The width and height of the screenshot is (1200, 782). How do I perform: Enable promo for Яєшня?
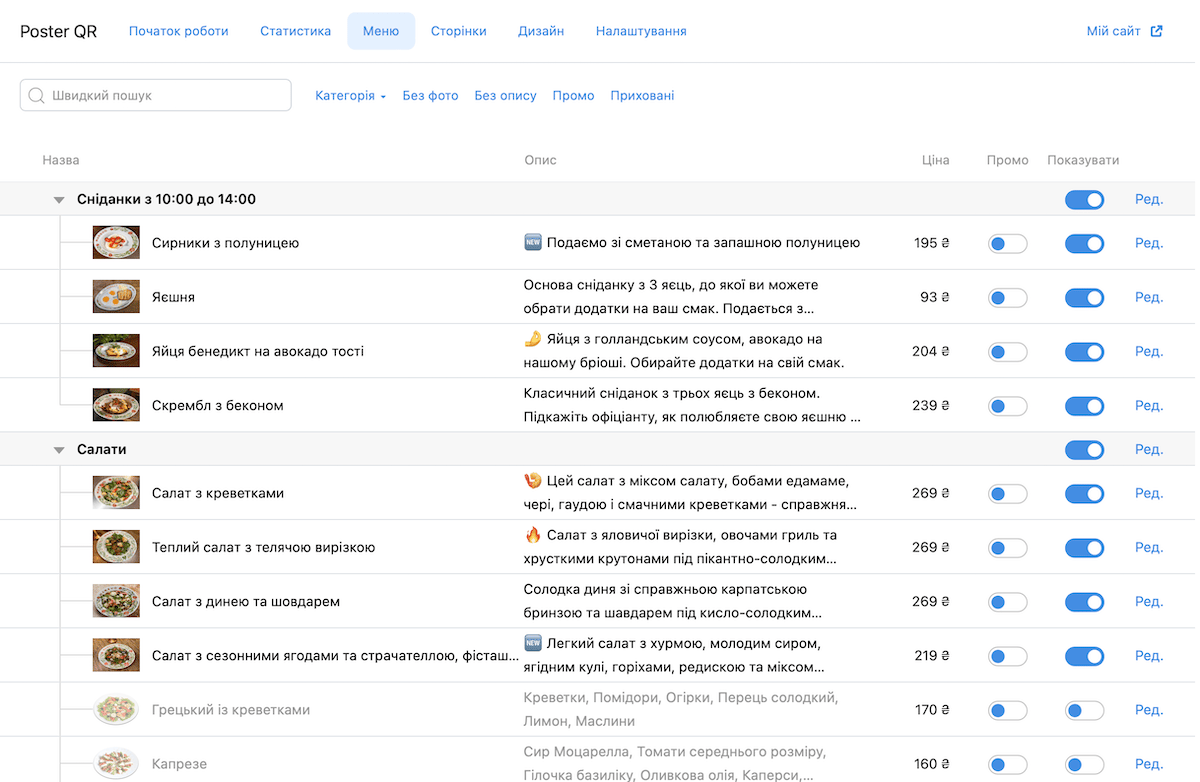click(x=1008, y=298)
